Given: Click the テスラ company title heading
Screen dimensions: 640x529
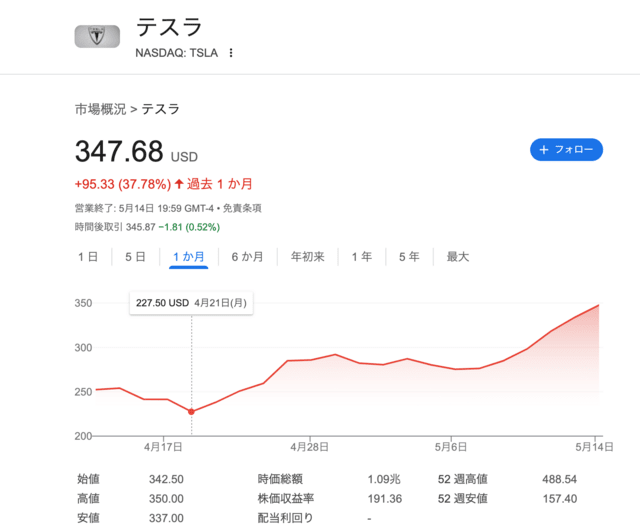Looking at the screenshot, I should coord(169,27).
